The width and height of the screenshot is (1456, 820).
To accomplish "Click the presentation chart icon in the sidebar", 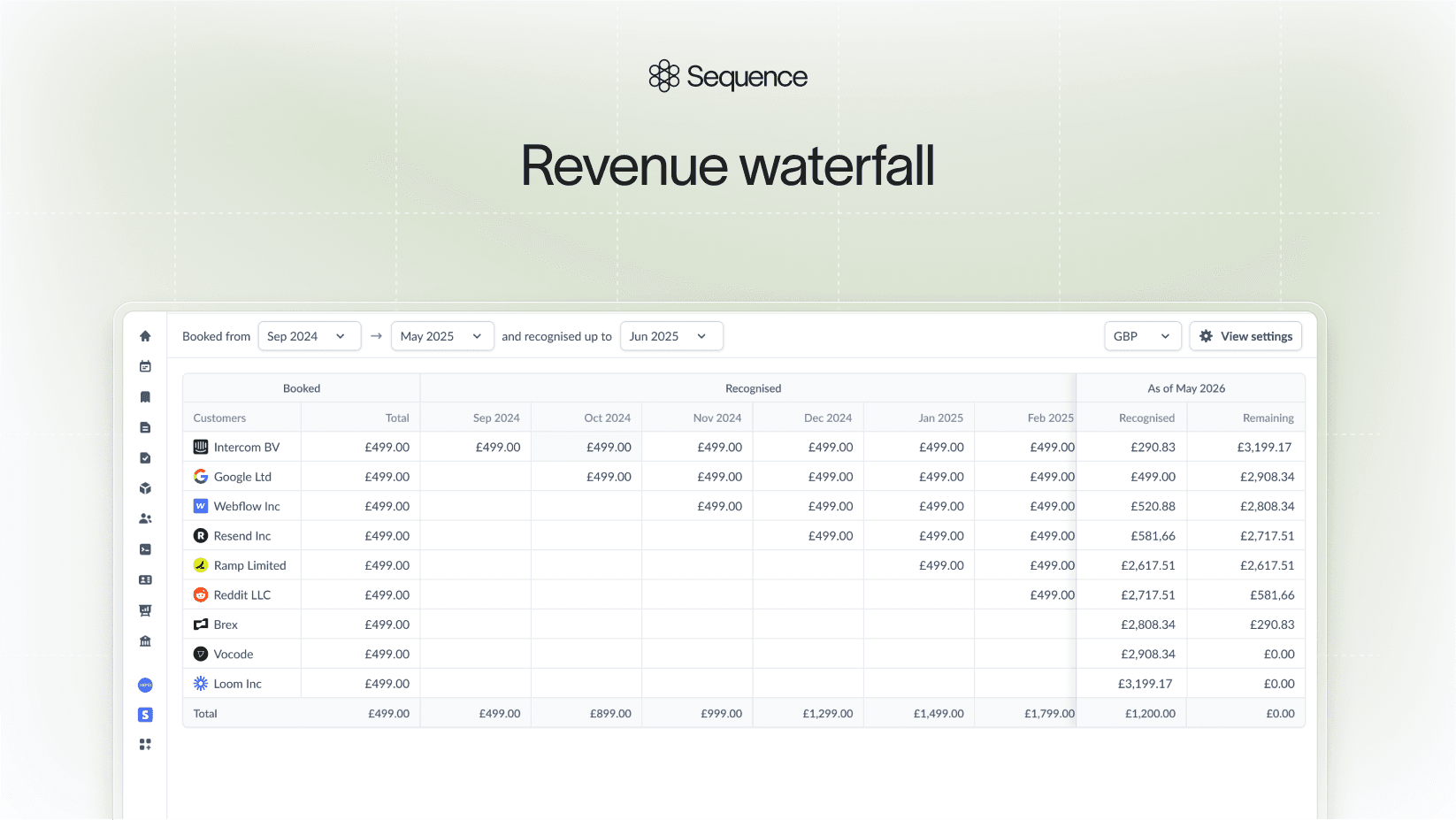I will click(145, 610).
